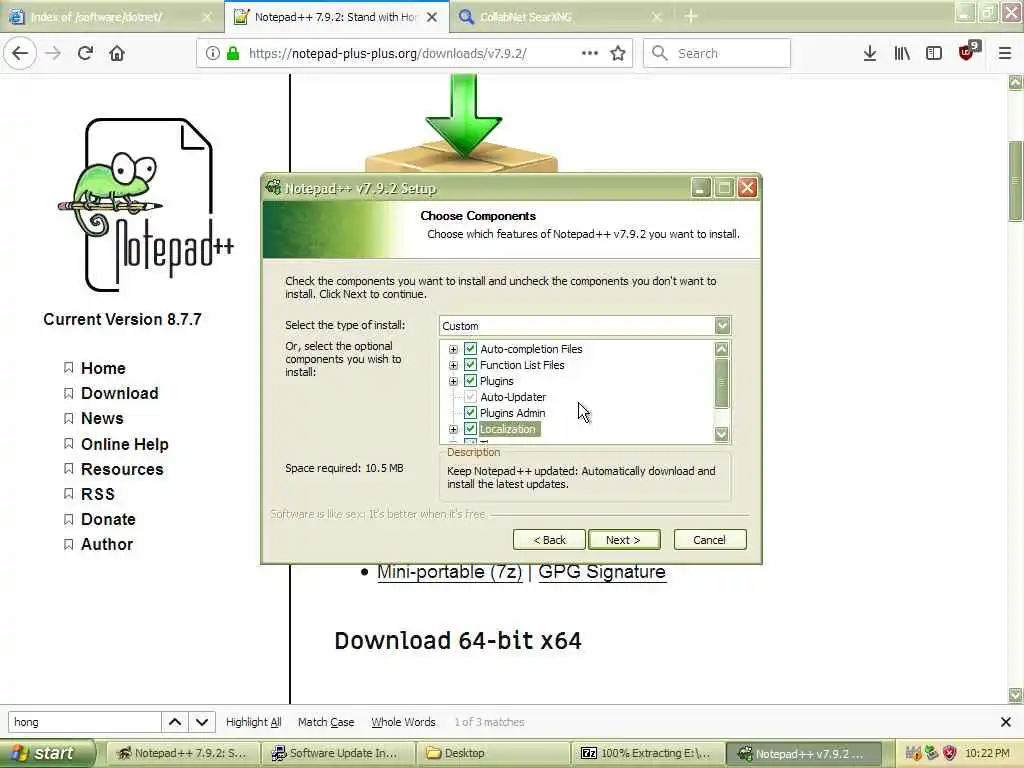
Task: Bookmark this page with star icon
Action: point(618,54)
